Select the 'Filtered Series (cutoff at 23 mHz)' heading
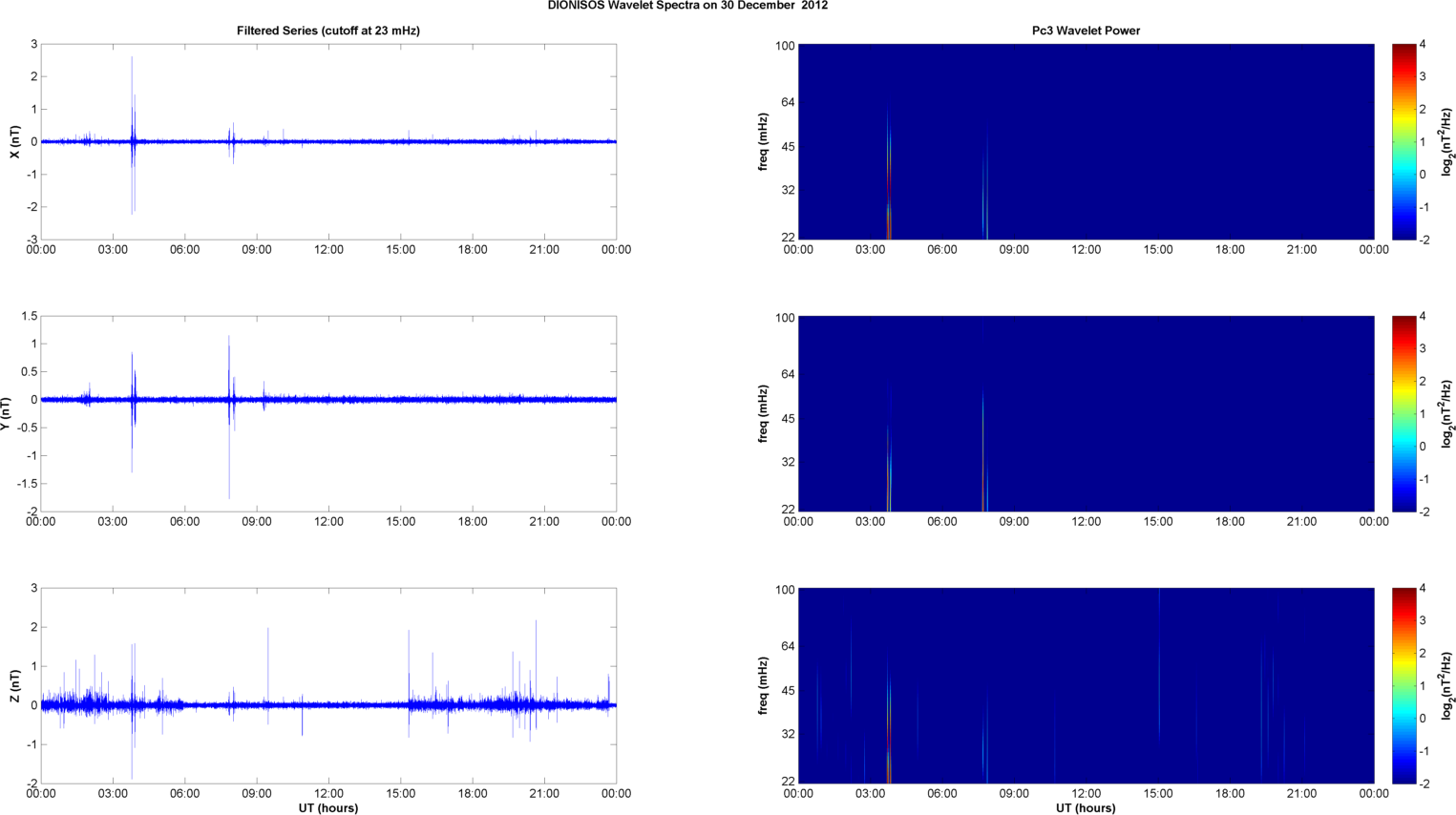1456x815 pixels. click(x=328, y=31)
